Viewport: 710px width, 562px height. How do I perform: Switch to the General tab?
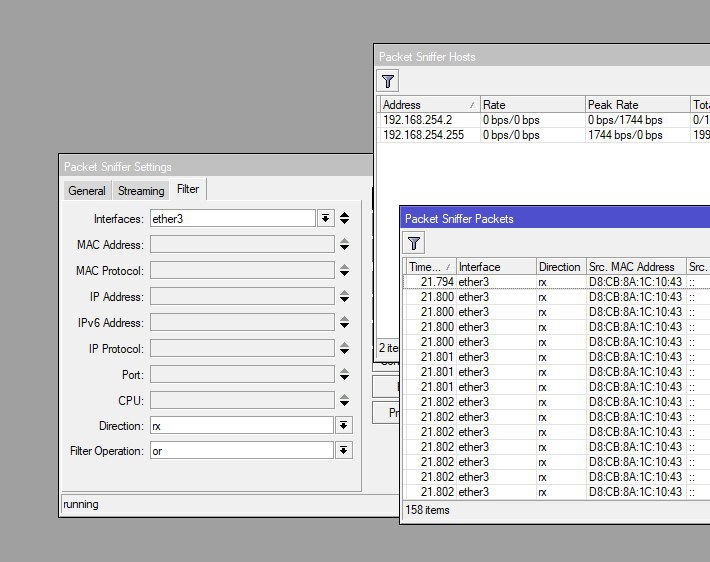pyautogui.click(x=86, y=191)
